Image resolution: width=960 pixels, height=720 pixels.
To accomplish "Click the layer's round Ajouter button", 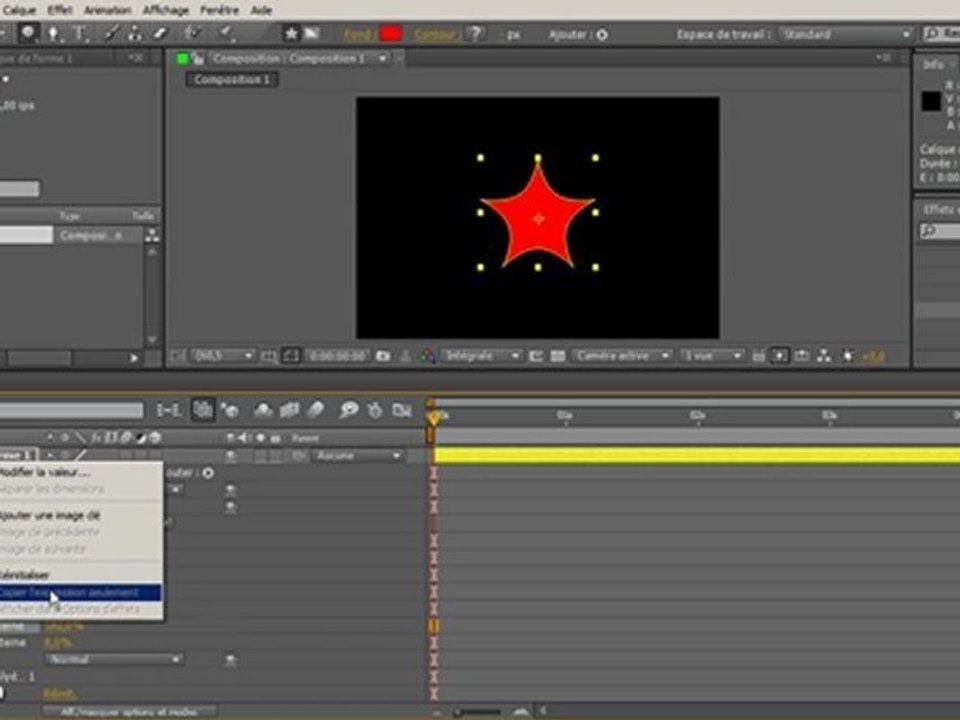I will (208, 473).
